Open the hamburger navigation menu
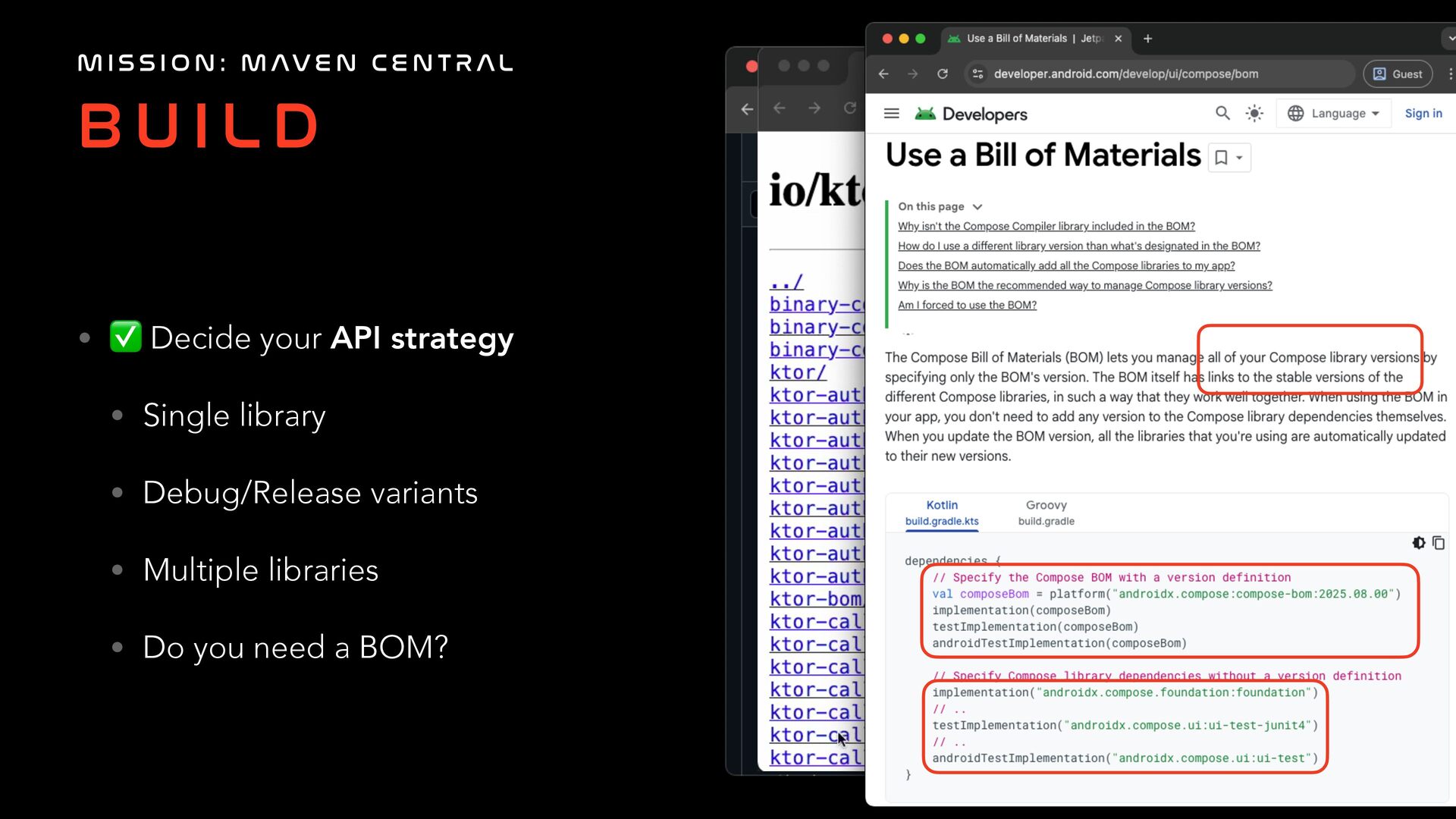Image resolution: width=1456 pixels, height=819 pixels. [892, 114]
